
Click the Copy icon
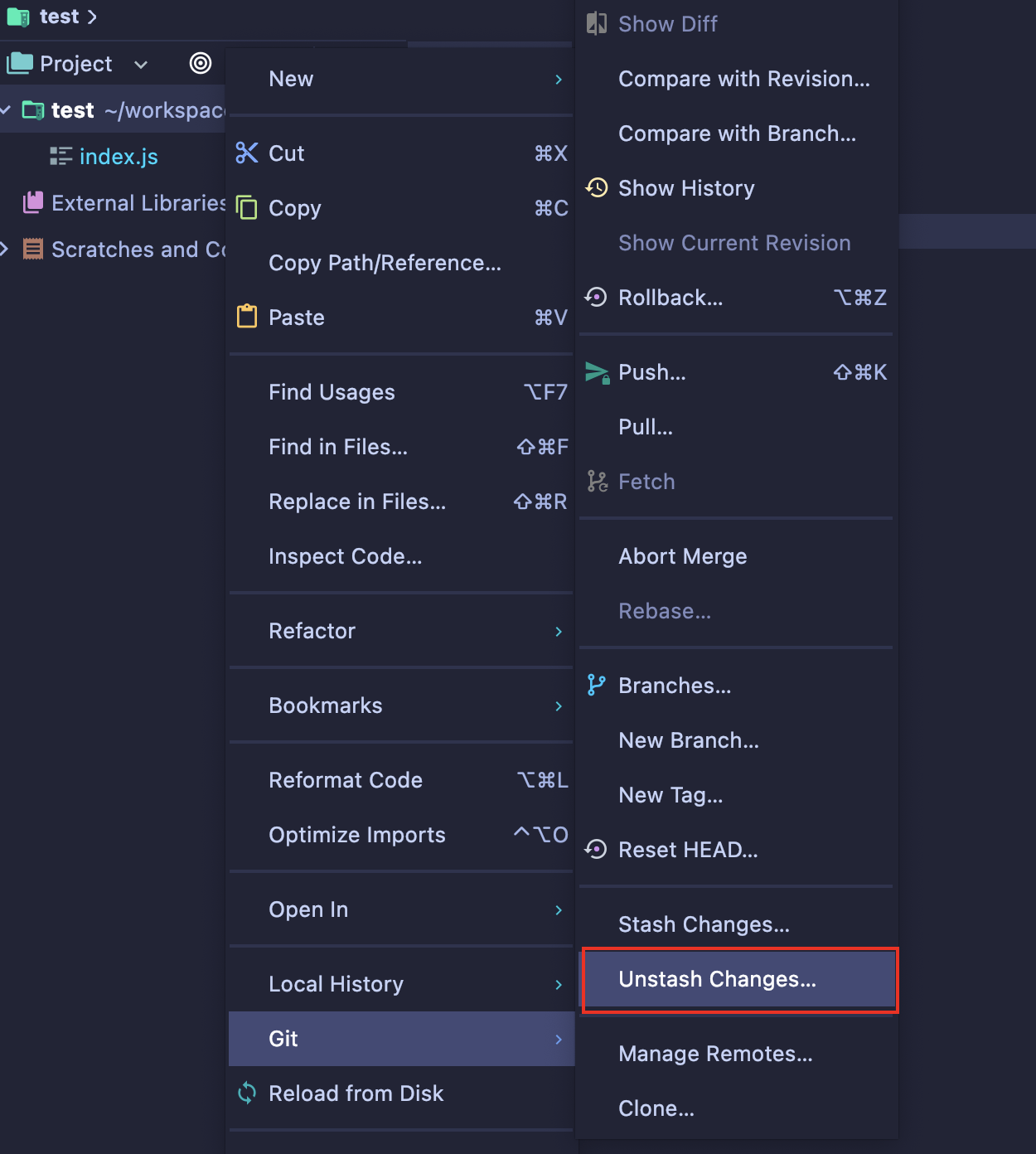(x=247, y=207)
